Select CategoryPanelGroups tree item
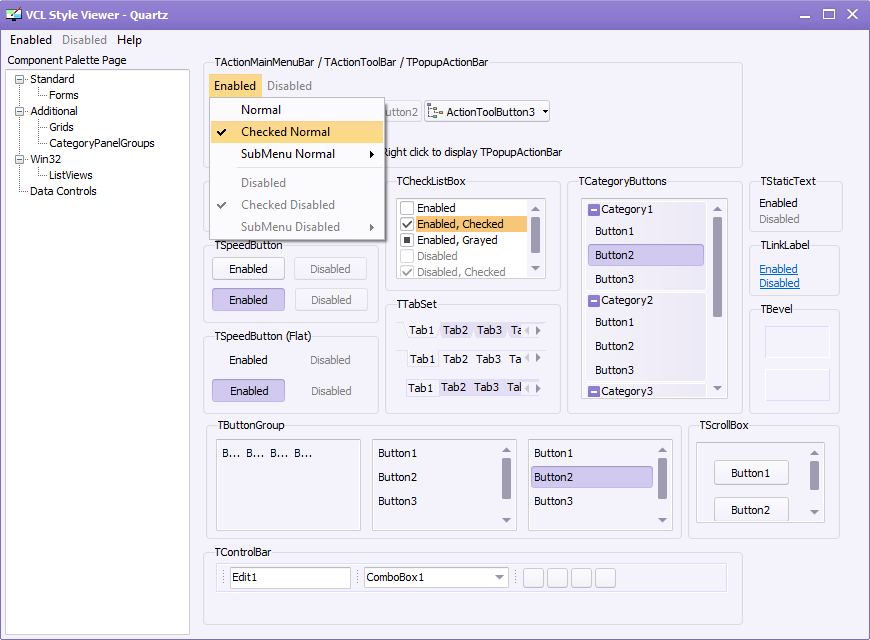This screenshot has height=640, width=870. pos(102,143)
